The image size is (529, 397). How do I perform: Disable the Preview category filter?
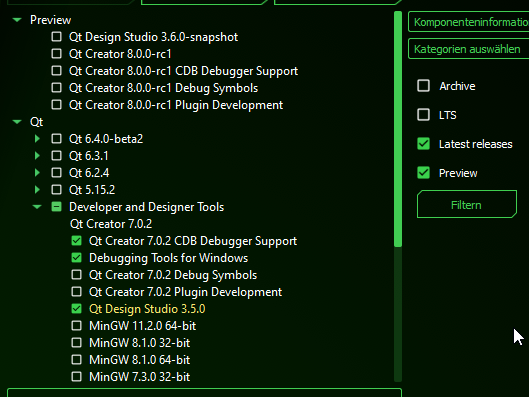click(x=423, y=173)
